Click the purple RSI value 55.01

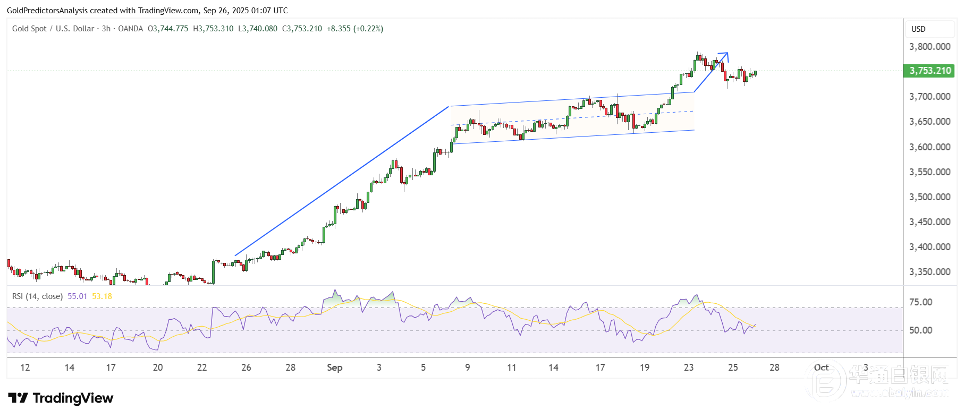click(x=75, y=296)
